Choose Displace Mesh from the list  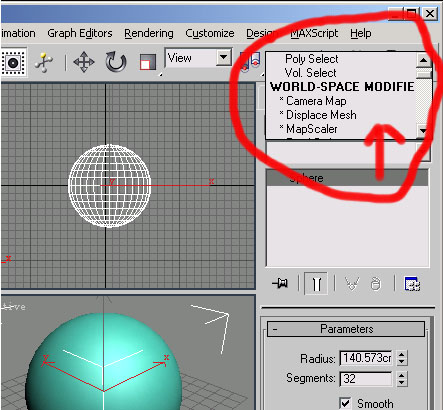[x=321, y=115]
